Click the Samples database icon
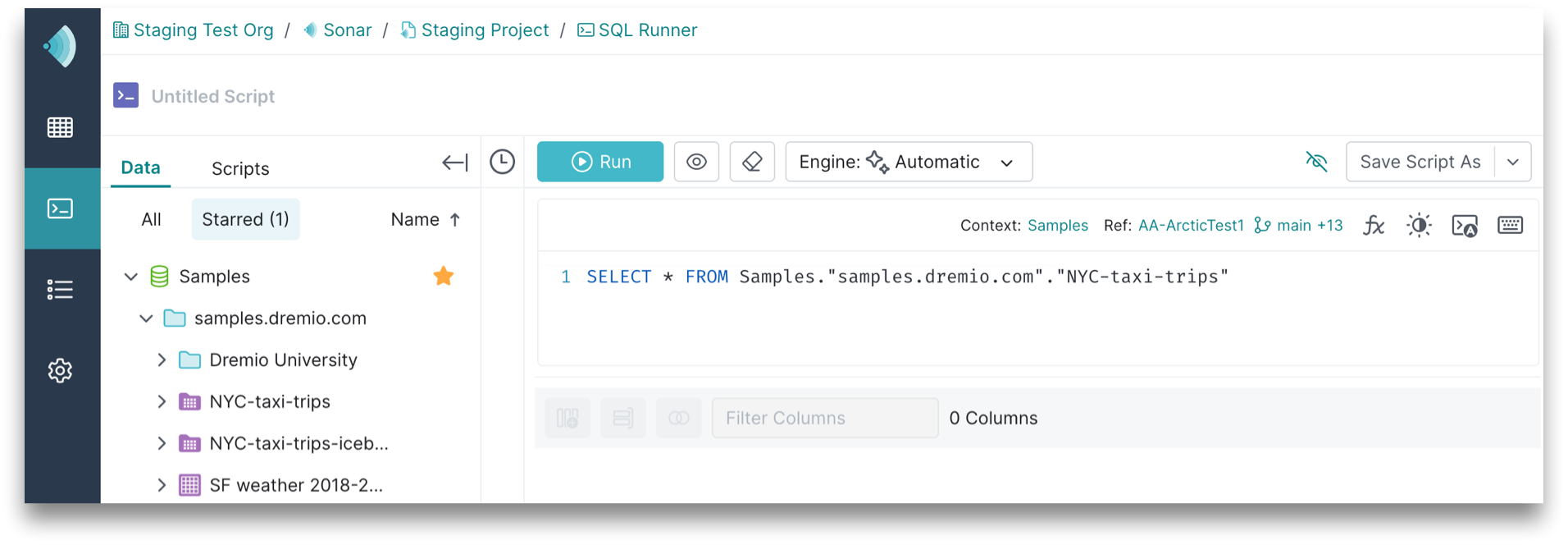1568x545 pixels. pos(160,277)
